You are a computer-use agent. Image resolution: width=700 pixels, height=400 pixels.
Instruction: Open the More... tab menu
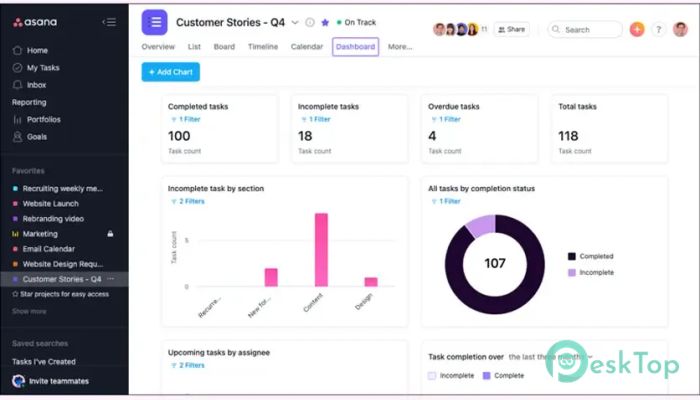(400, 46)
